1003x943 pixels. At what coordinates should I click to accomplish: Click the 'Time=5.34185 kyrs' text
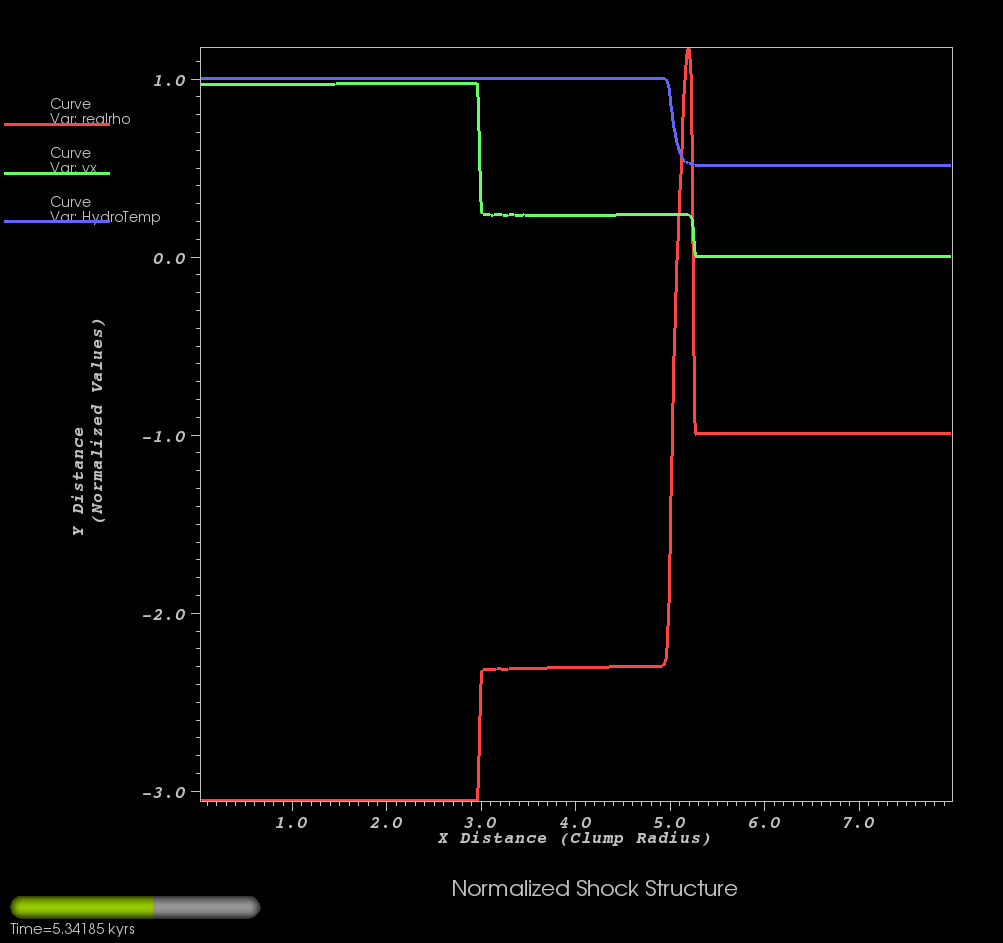[72, 929]
